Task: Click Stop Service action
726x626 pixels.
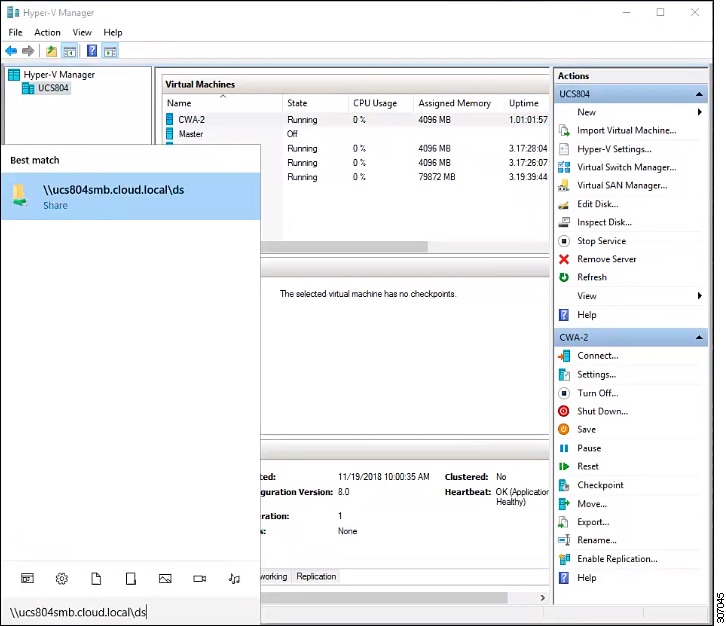Action: pos(601,241)
